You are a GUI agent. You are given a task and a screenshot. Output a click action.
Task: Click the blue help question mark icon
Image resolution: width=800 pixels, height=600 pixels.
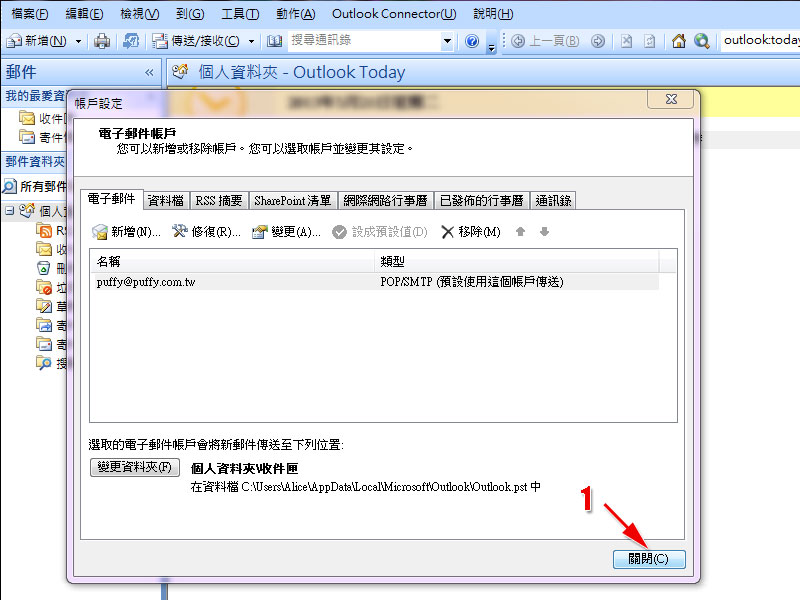pyautogui.click(x=472, y=41)
